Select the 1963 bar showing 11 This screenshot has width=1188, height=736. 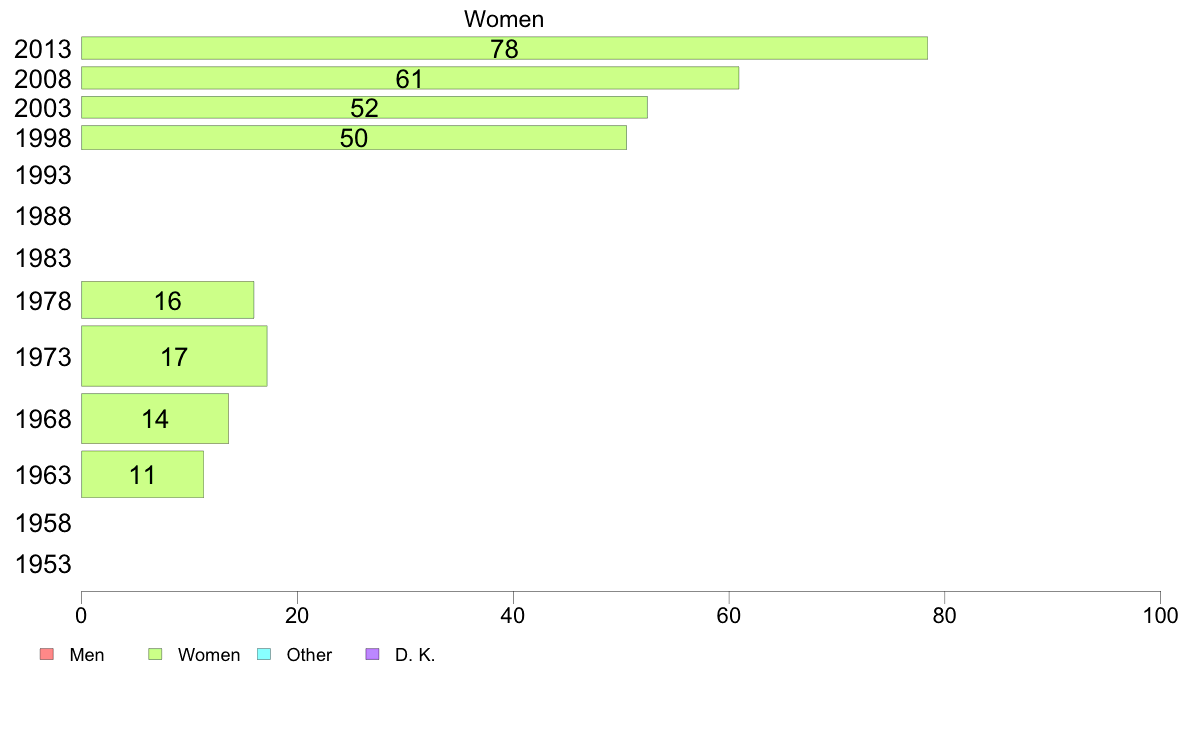(x=142, y=474)
